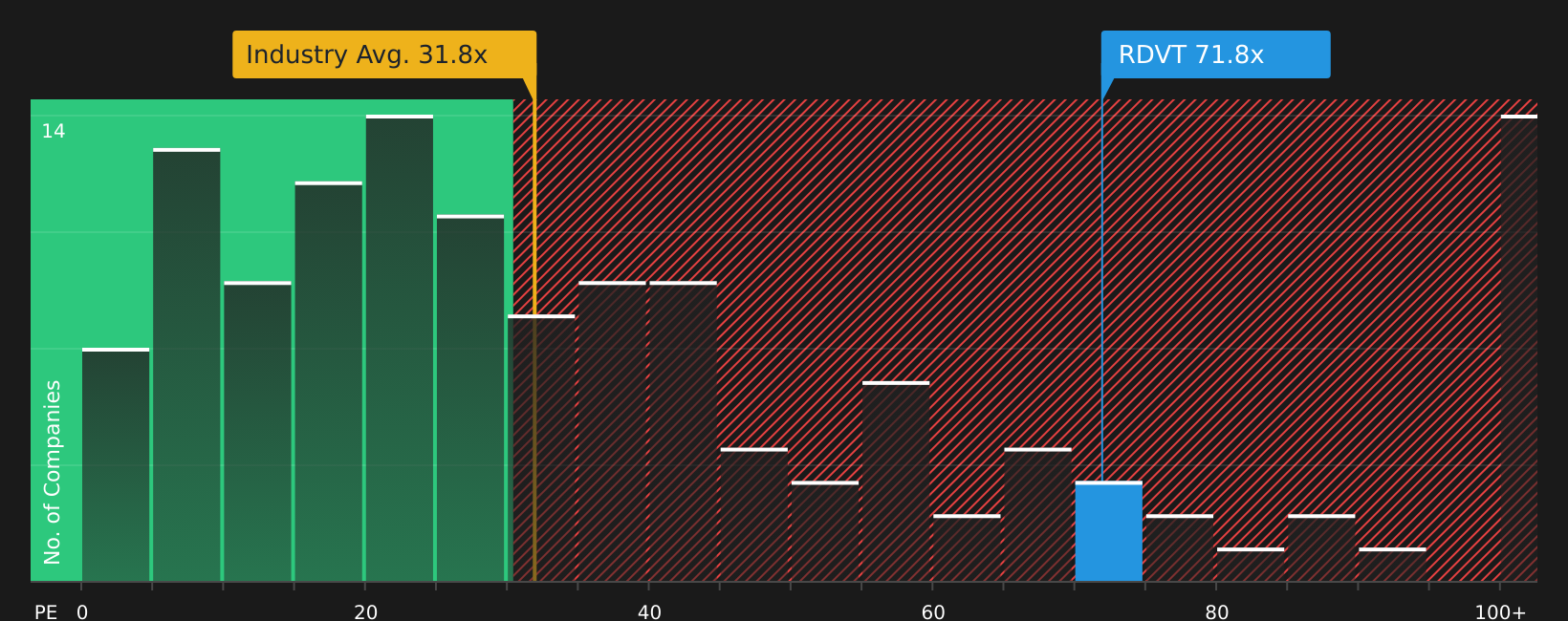Click the x-axis tick label '20'
This screenshot has height=621, width=1568.
(366, 612)
